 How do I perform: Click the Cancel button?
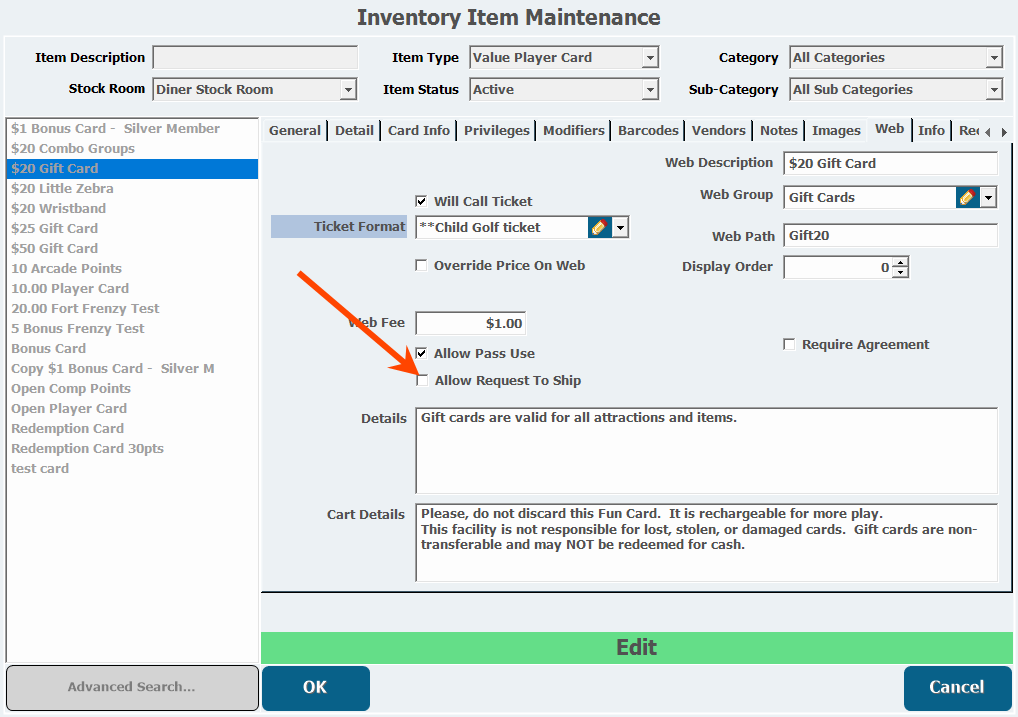coord(957,687)
